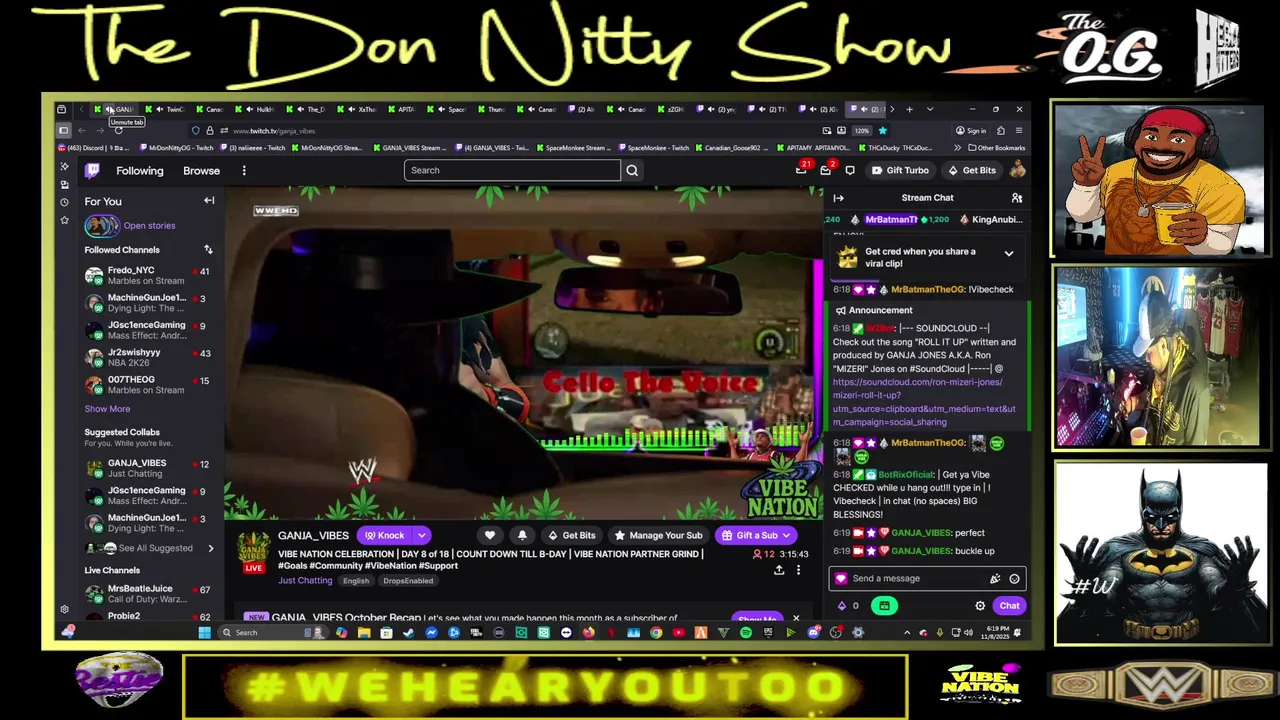Collapse the share a viral clip banner

1008,254
